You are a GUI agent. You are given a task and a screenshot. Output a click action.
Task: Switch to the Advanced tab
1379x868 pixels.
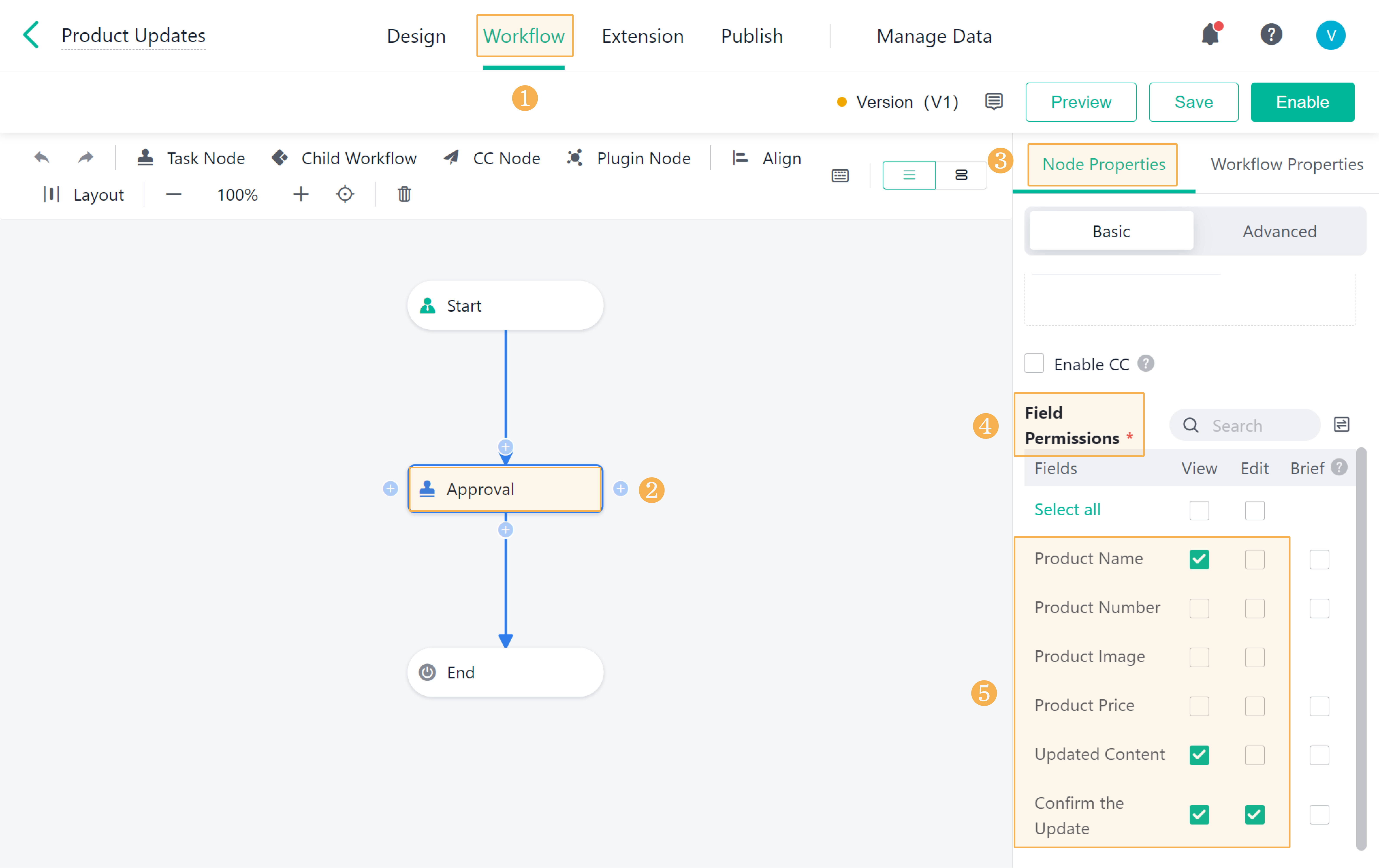click(1279, 231)
